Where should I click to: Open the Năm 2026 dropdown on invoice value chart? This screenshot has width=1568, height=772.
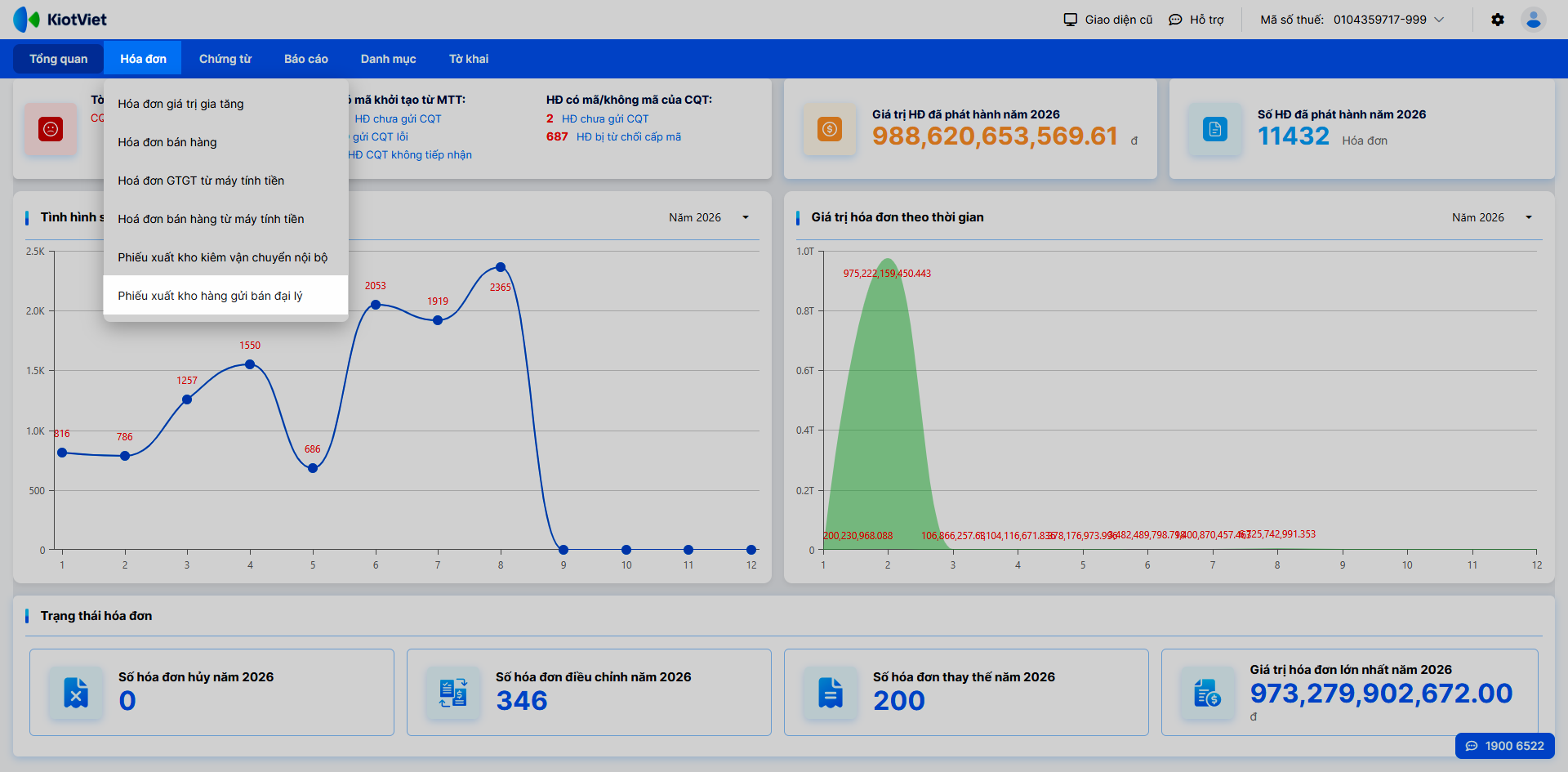[1492, 217]
